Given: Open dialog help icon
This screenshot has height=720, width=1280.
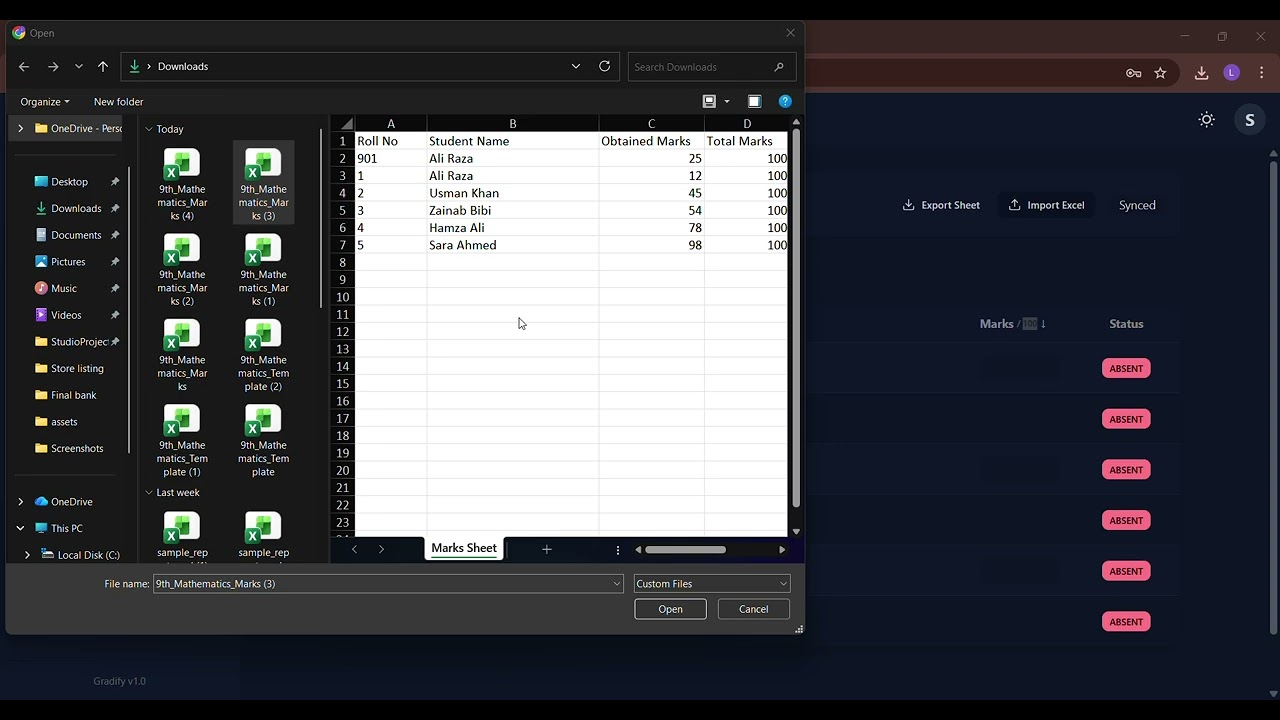Looking at the screenshot, I should [x=785, y=101].
